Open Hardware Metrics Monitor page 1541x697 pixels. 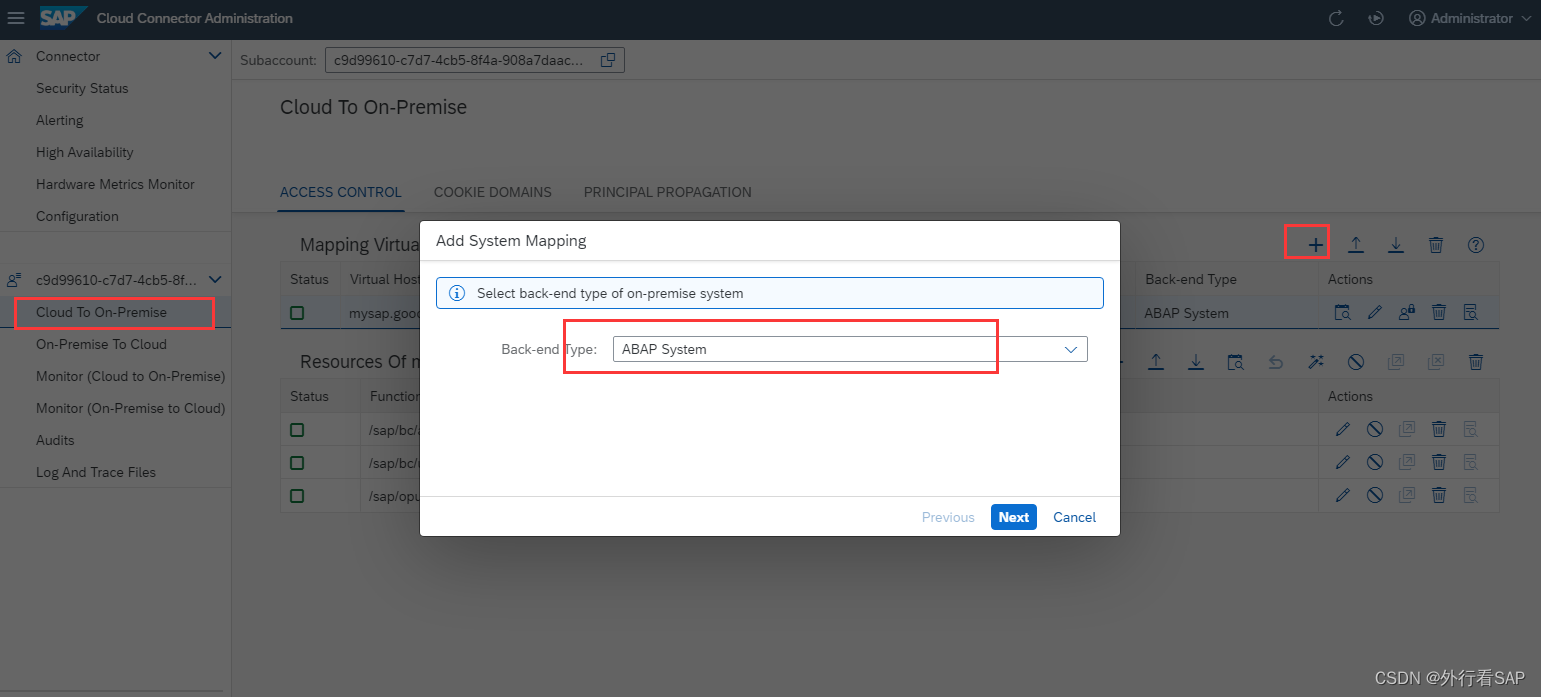tap(115, 184)
